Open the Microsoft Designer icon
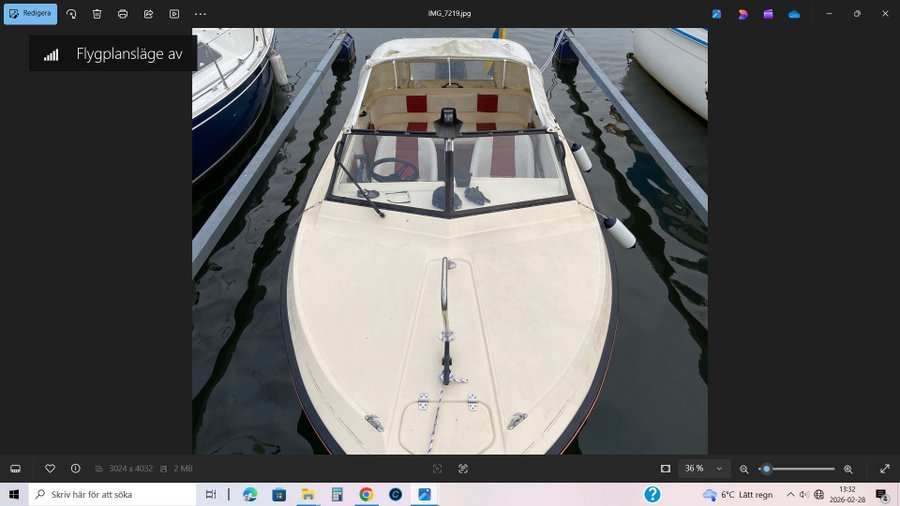This screenshot has width=900, height=506. [743, 14]
